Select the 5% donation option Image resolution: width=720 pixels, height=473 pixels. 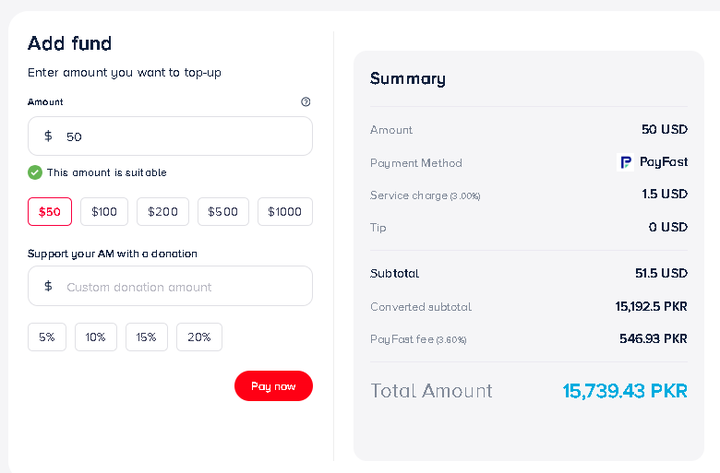point(47,337)
